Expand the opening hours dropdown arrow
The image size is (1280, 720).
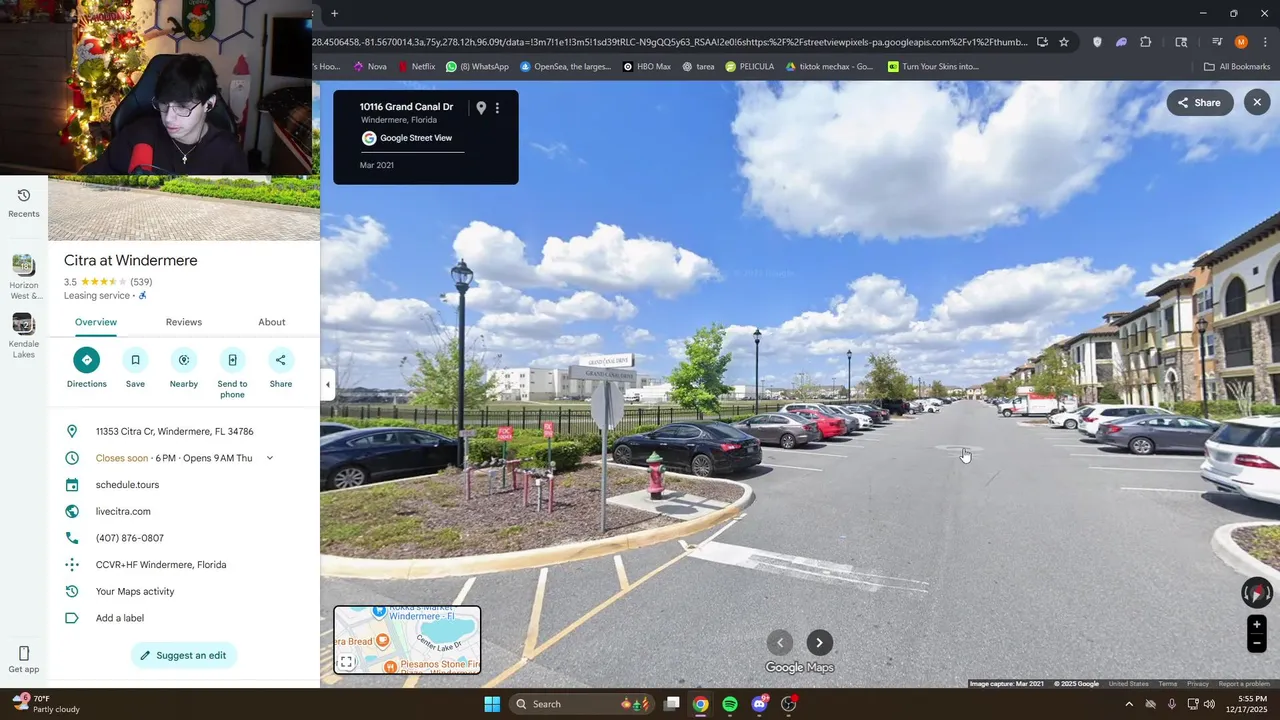tap(269, 458)
